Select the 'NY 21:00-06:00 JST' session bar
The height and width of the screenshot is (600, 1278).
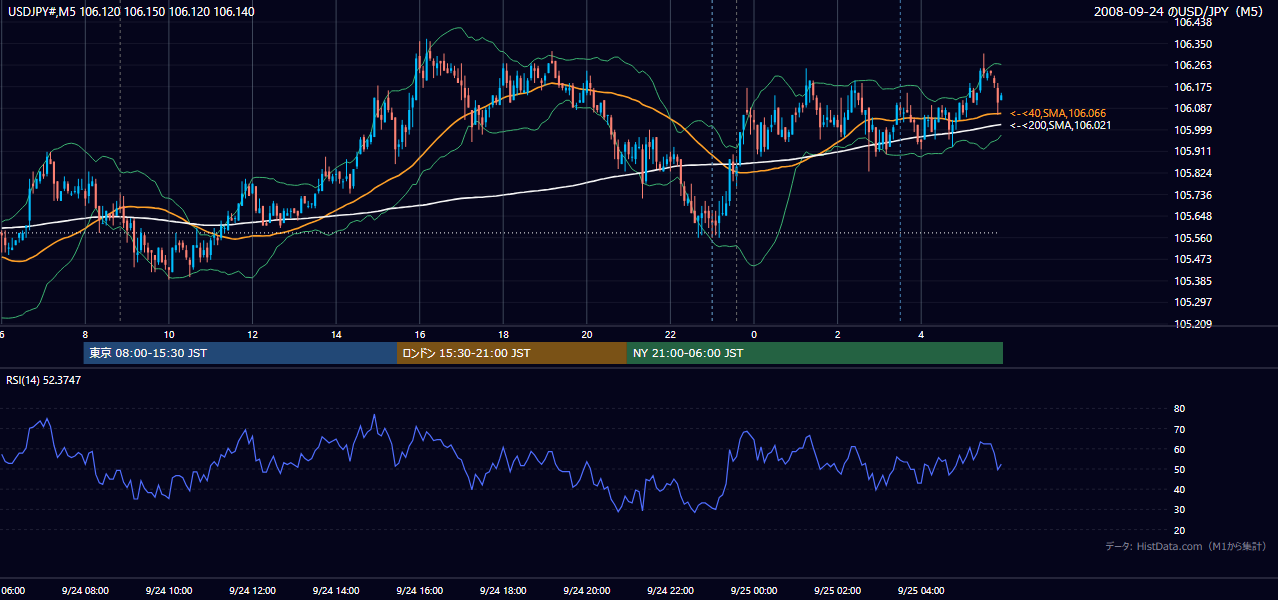click(815, 353)
